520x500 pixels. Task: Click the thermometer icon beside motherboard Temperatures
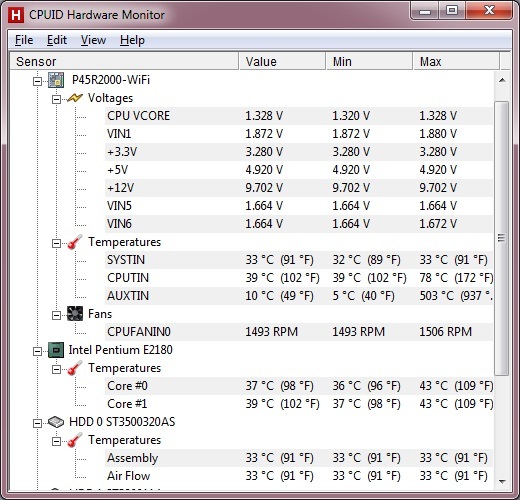coord(75,242)
